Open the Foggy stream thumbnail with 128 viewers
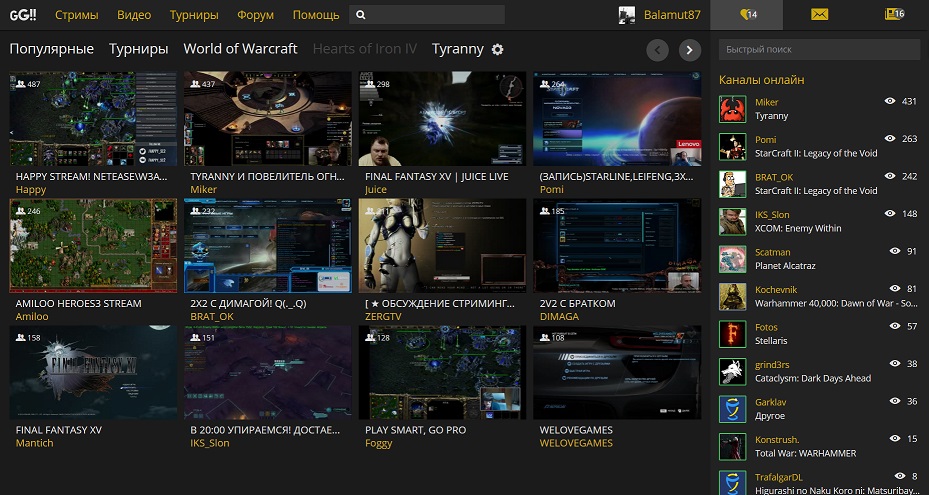 (442, 372)
